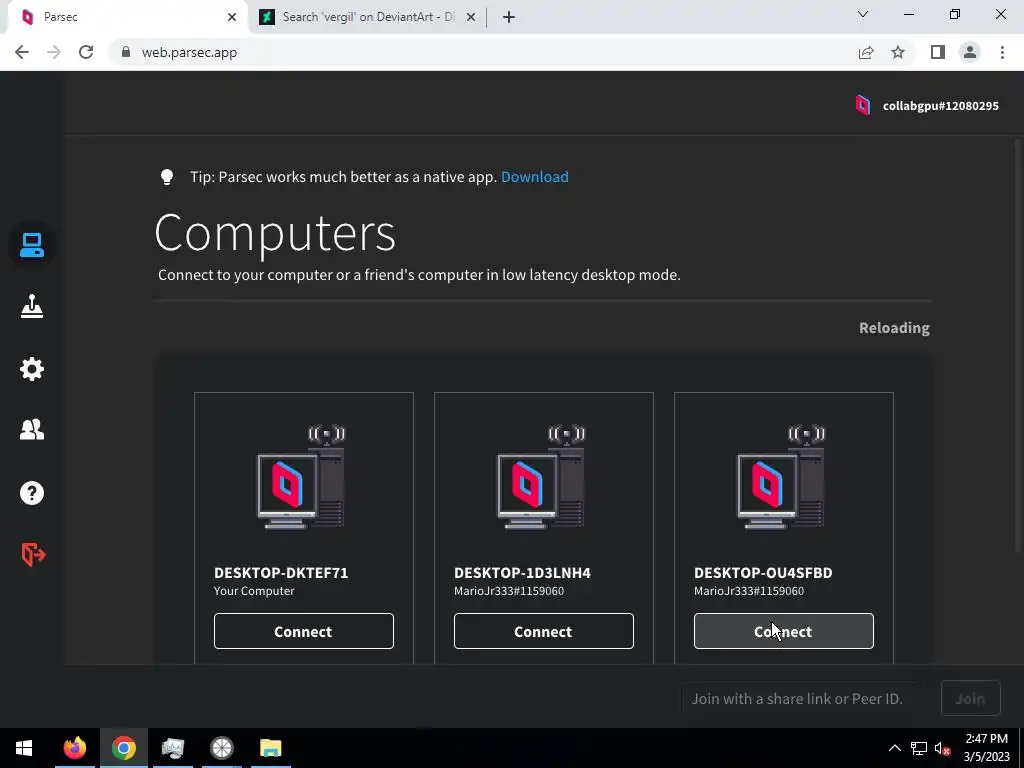Click the red Log out icon
This screenshot has width=1024, height=768.
tap(33, 554)
